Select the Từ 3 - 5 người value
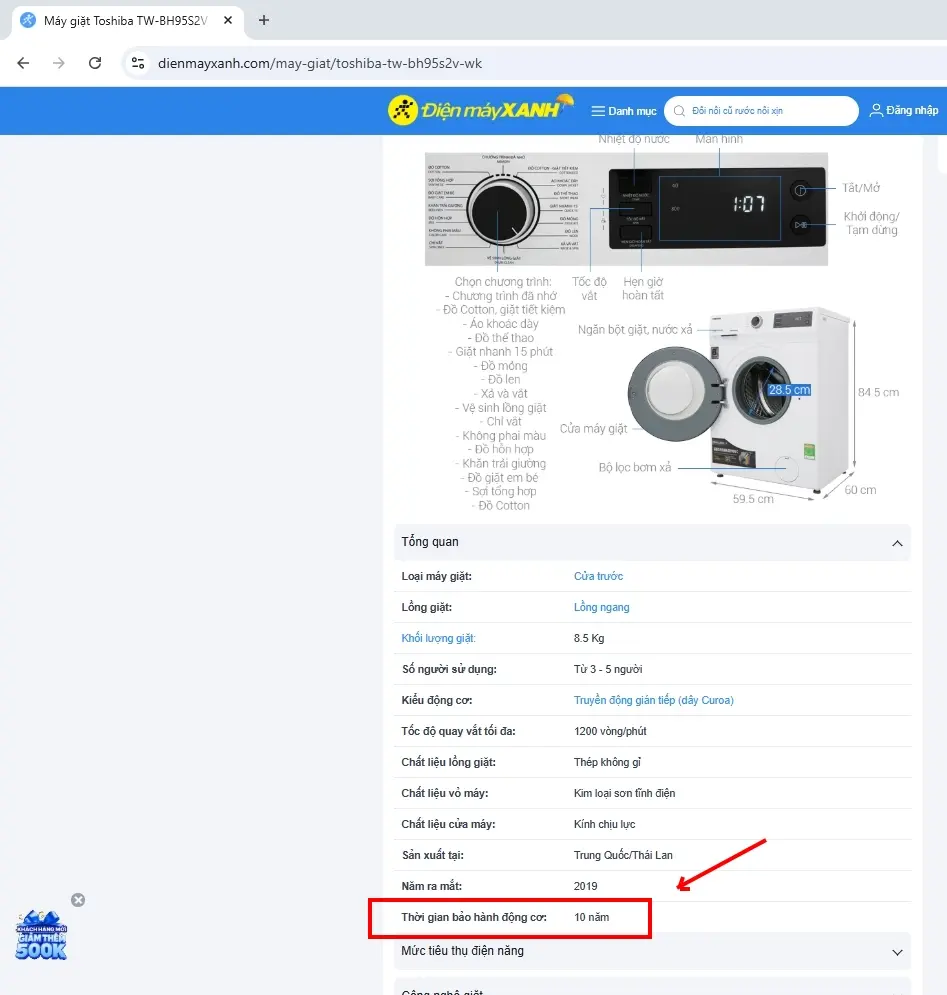 tap(608, 669)
